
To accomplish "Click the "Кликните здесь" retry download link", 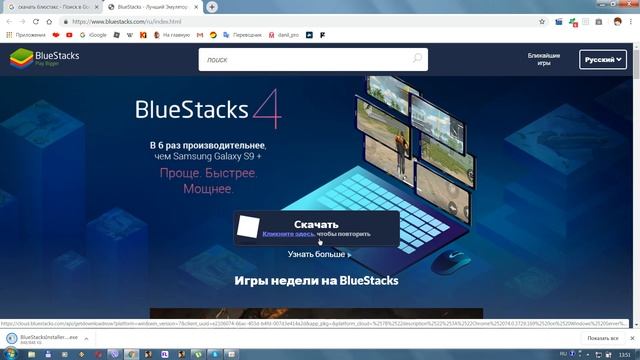I will click(x=288, y=234).
